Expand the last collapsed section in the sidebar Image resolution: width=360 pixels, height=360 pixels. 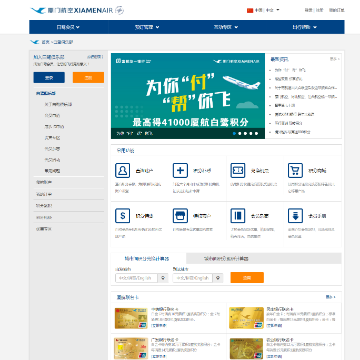coord(44,229)
